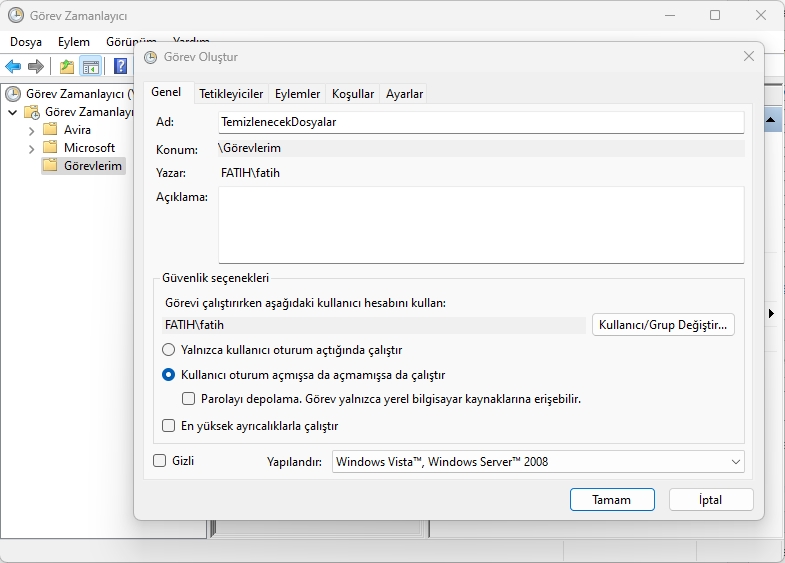Image resolution: width=785 pixels, height=563 pixels.
Task: Expand the Avira tree node
Action: click(x=32, y=130)
